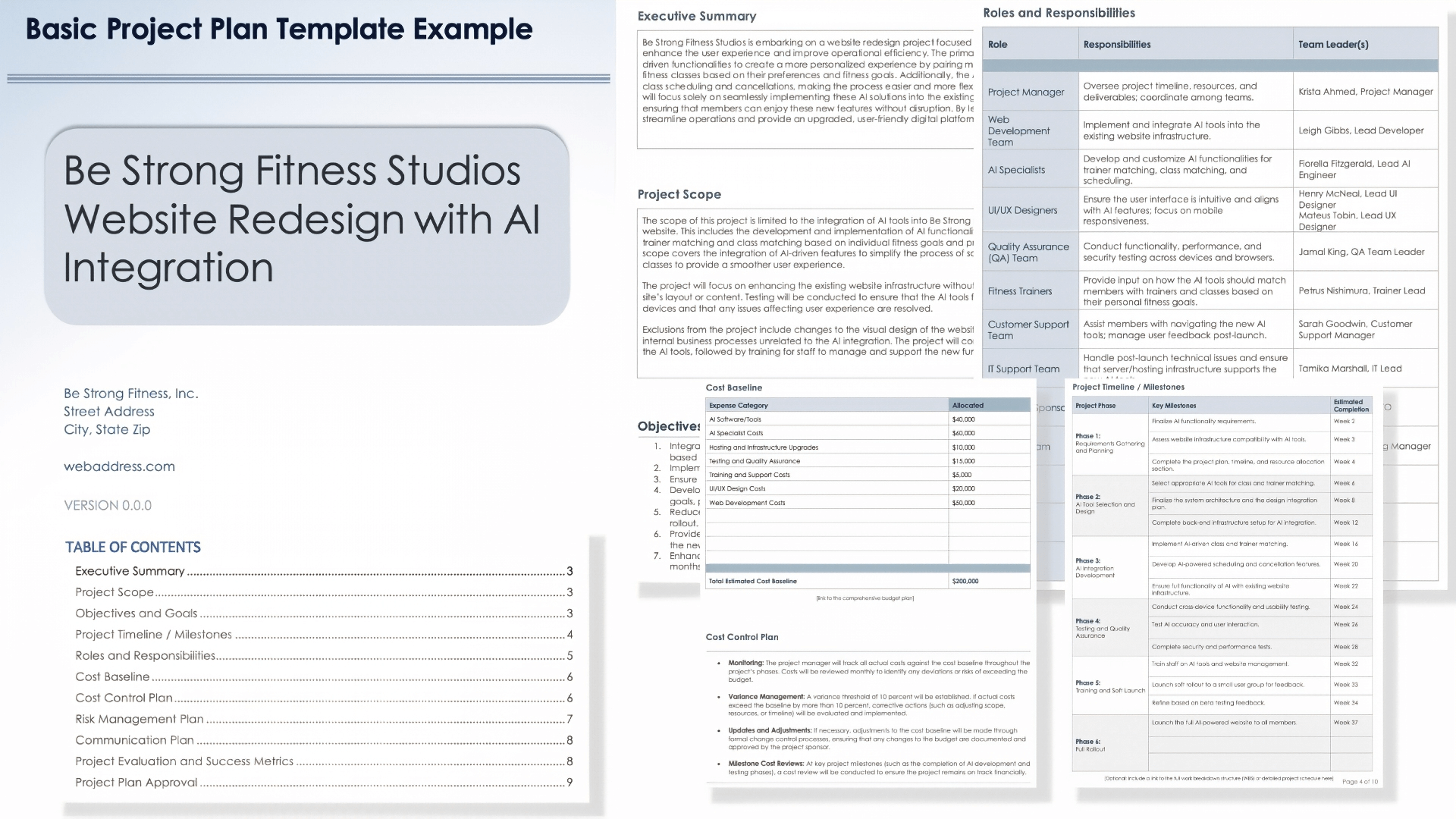Select the 'Web Development Team' role cell
1456x819 pixels.
(x=1030, y=130)
